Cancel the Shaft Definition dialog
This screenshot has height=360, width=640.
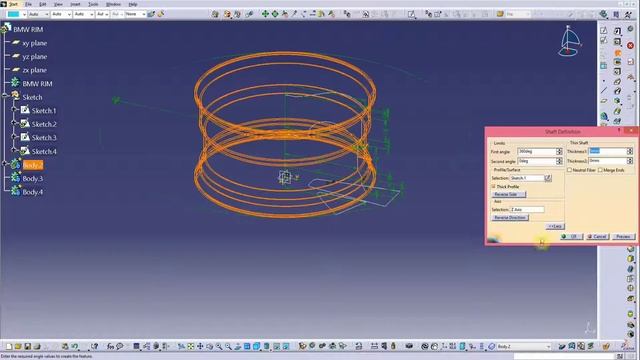tap(598, 237)
